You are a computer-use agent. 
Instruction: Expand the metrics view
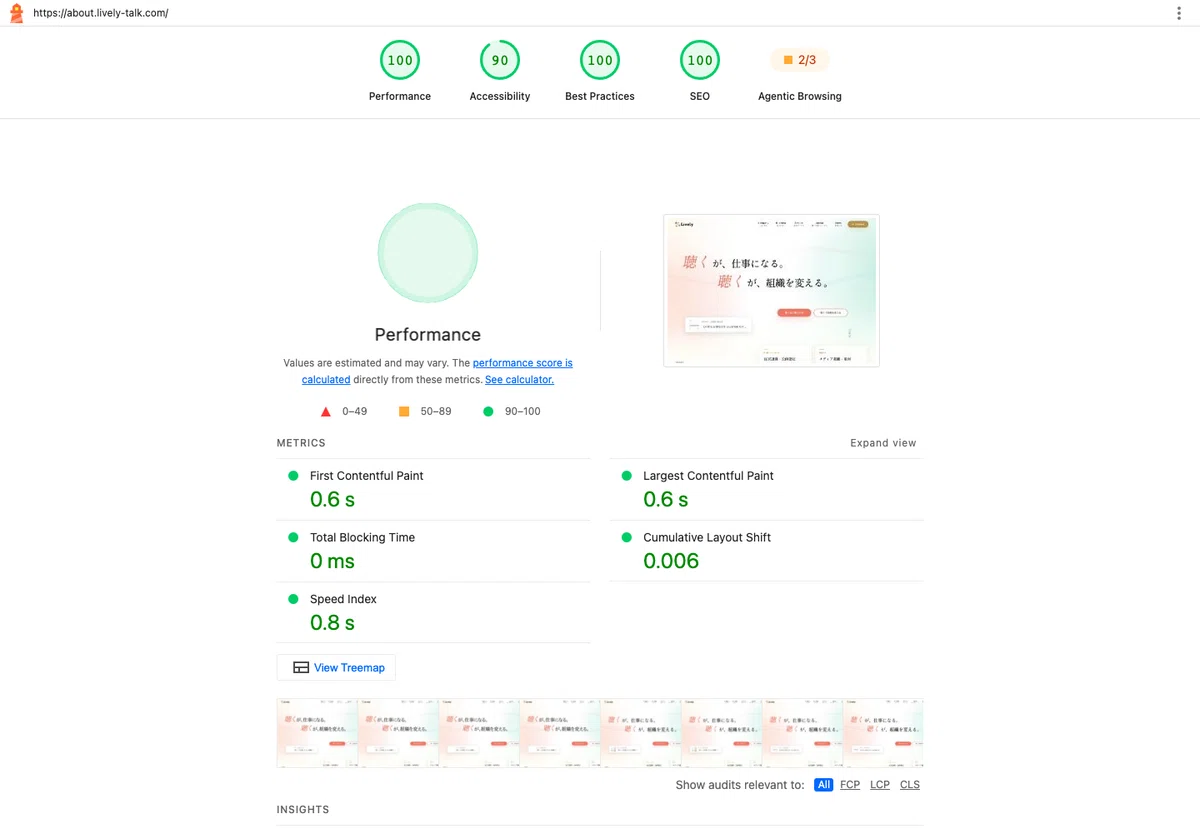pyautogui.click(x=883, y=443)
